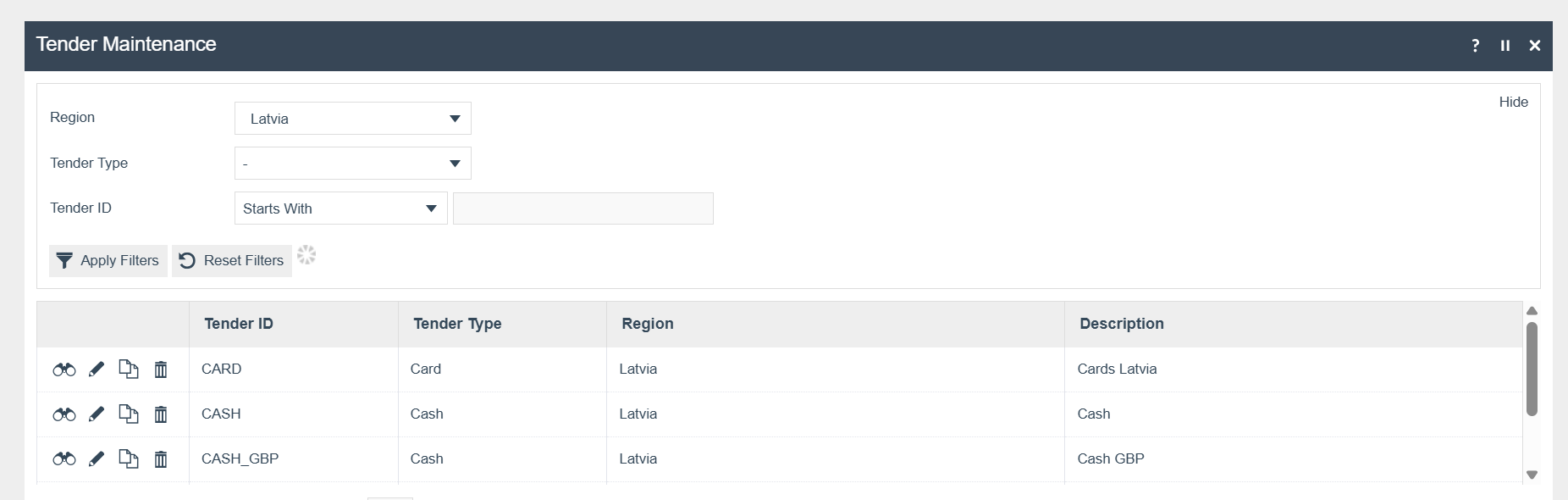Click the Reset Filters button
The height and width of the screenshot is (500, 1568).
pyautogui.click(x=232, y=261)
